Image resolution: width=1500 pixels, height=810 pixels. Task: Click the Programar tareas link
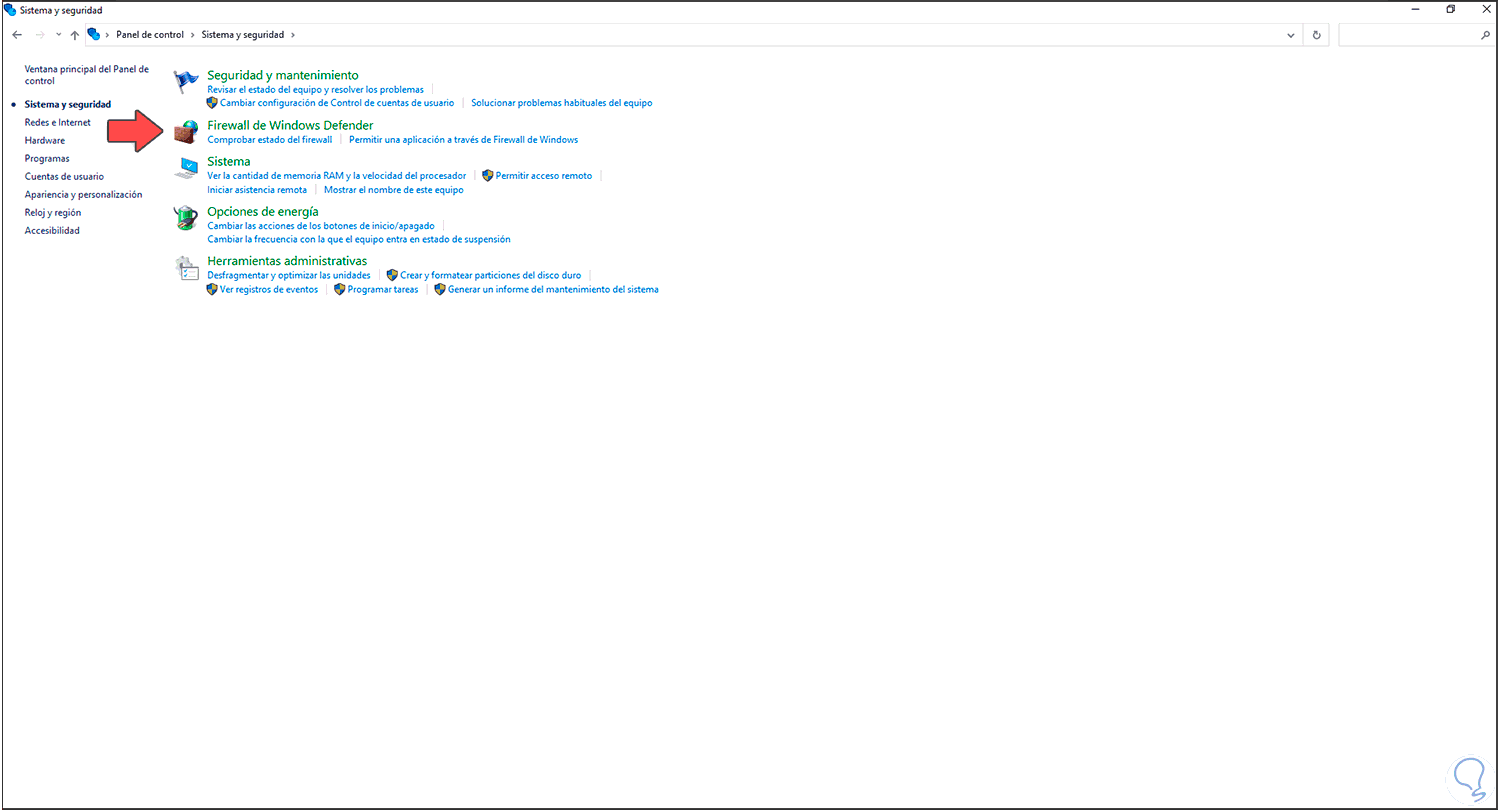pos(383,290)
